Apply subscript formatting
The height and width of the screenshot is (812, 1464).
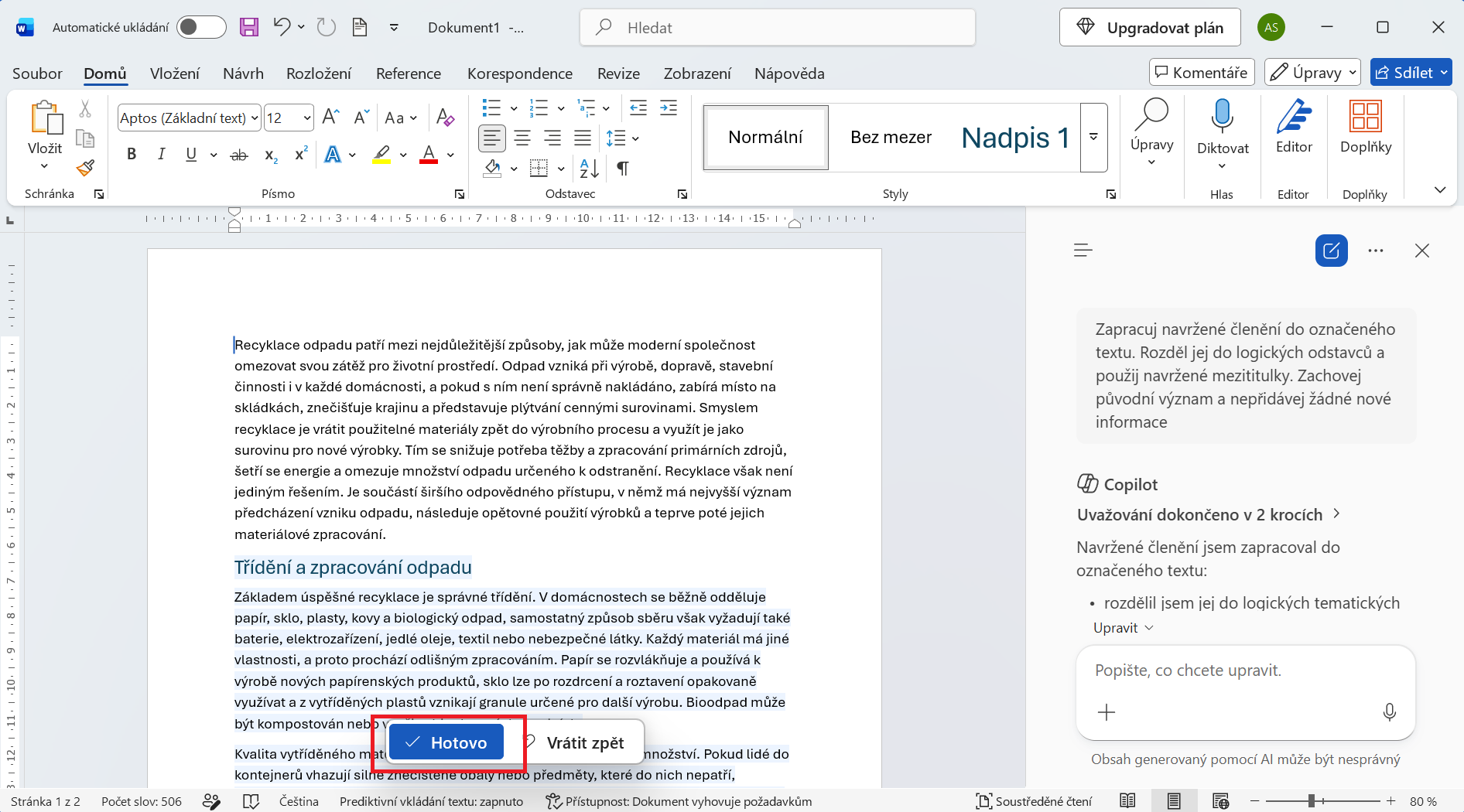(x=271, y=155)
